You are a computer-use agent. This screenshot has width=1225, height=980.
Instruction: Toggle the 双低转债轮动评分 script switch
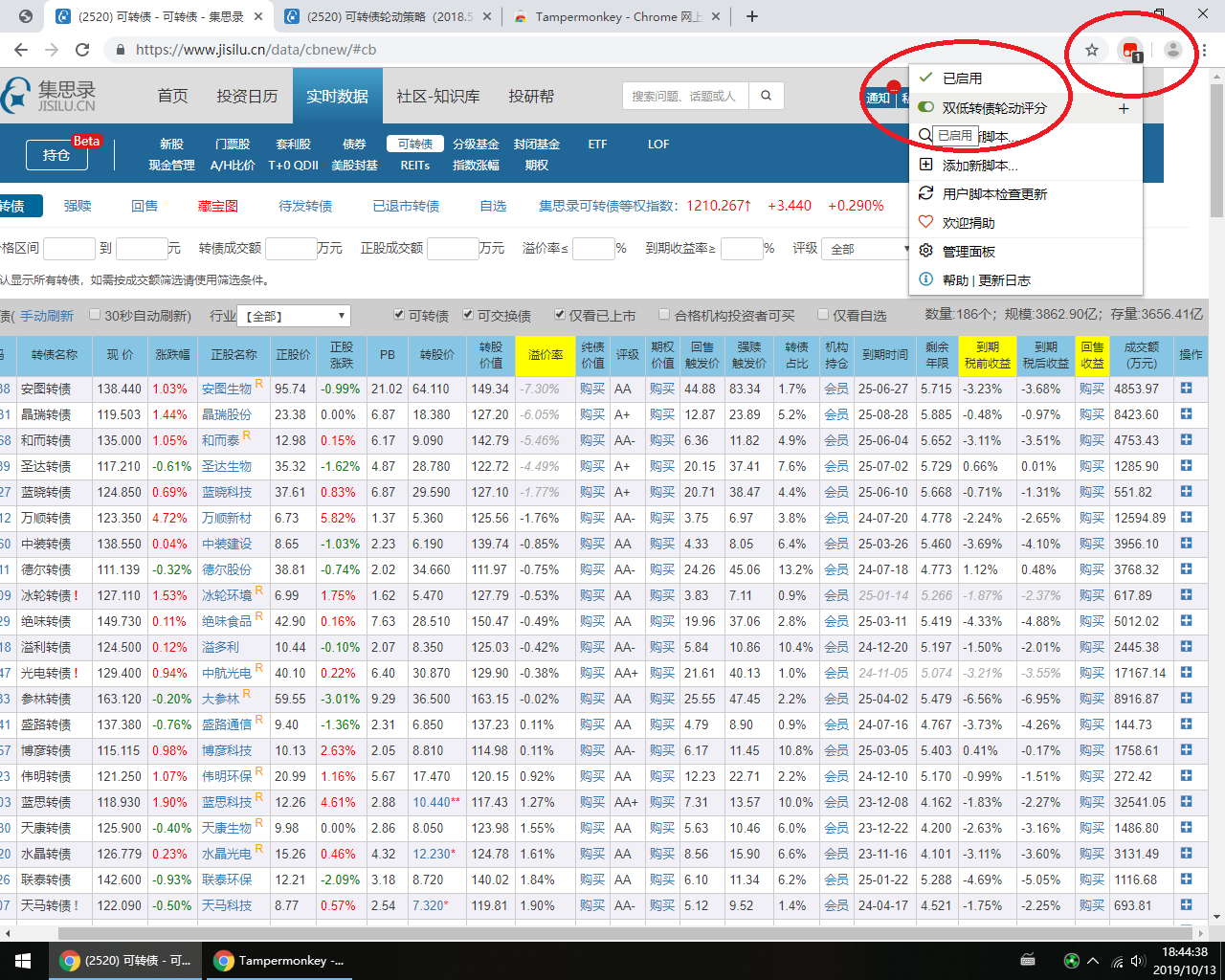[925, 108]
